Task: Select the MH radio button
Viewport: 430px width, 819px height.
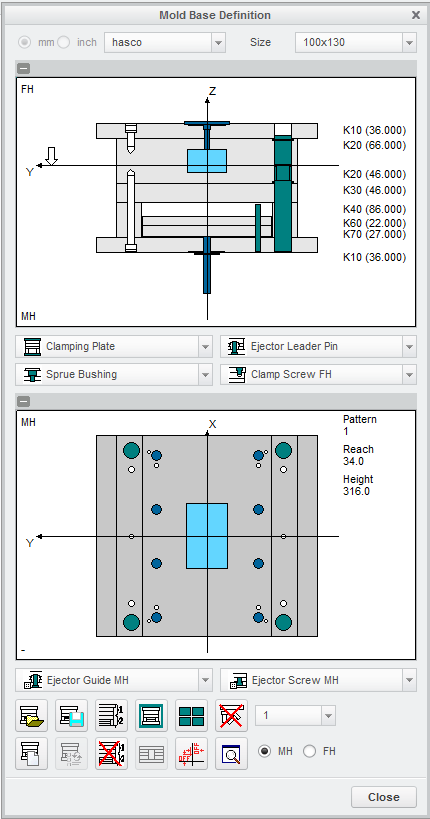Action: pos(265,751)
